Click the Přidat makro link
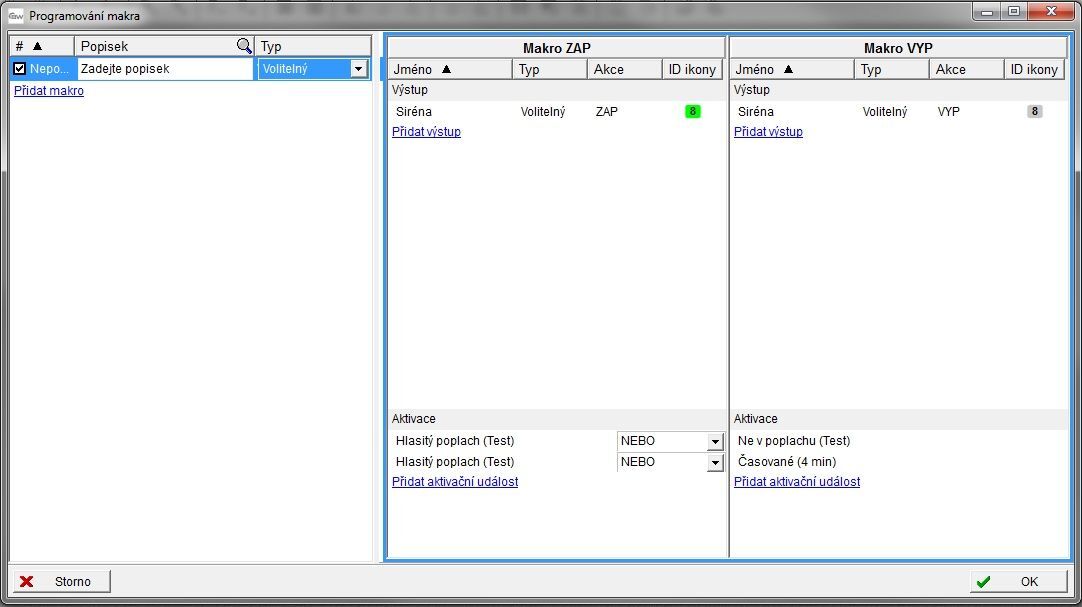1082x607 pixels. point(49,91)
